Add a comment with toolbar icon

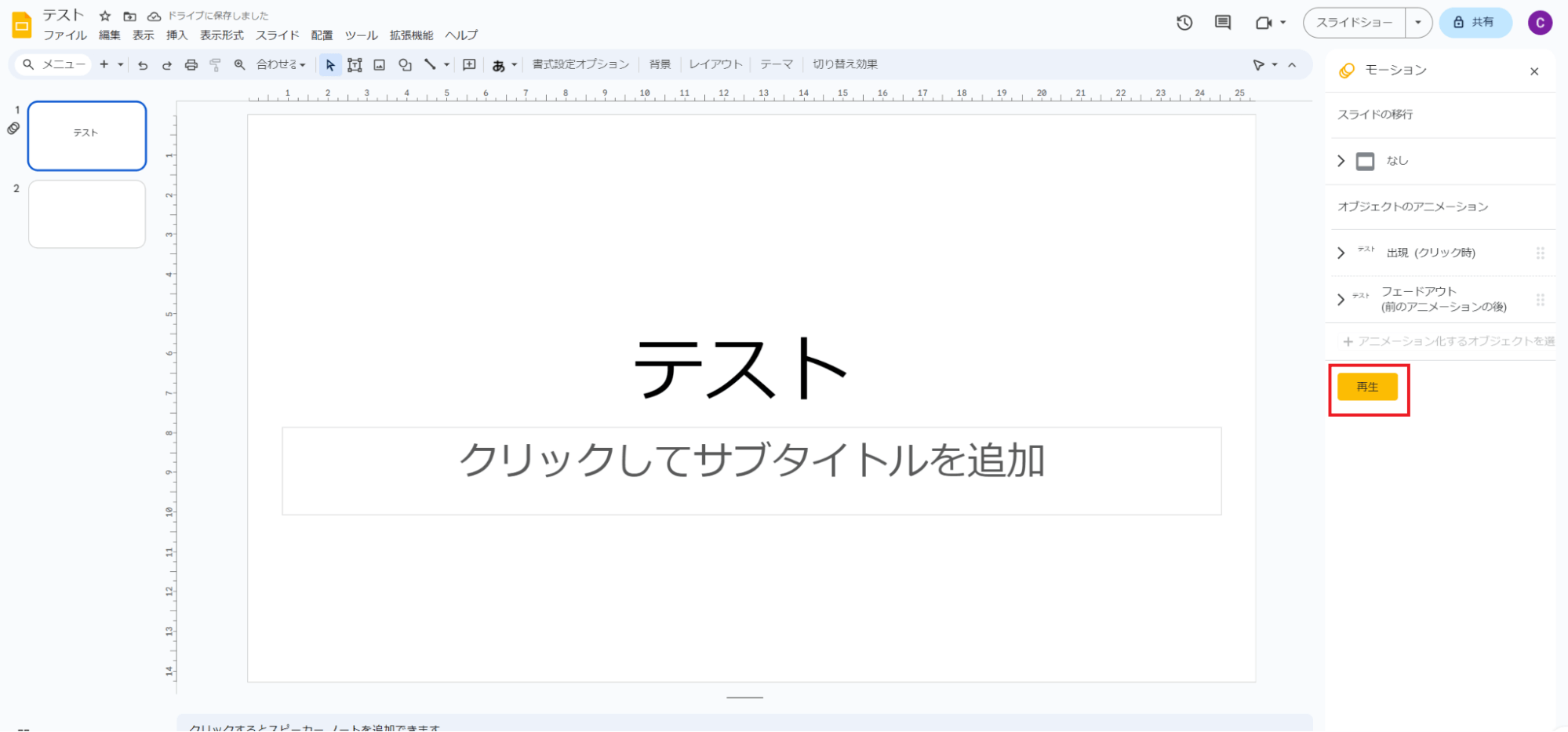pyautogui.click(x=469, y=65)
